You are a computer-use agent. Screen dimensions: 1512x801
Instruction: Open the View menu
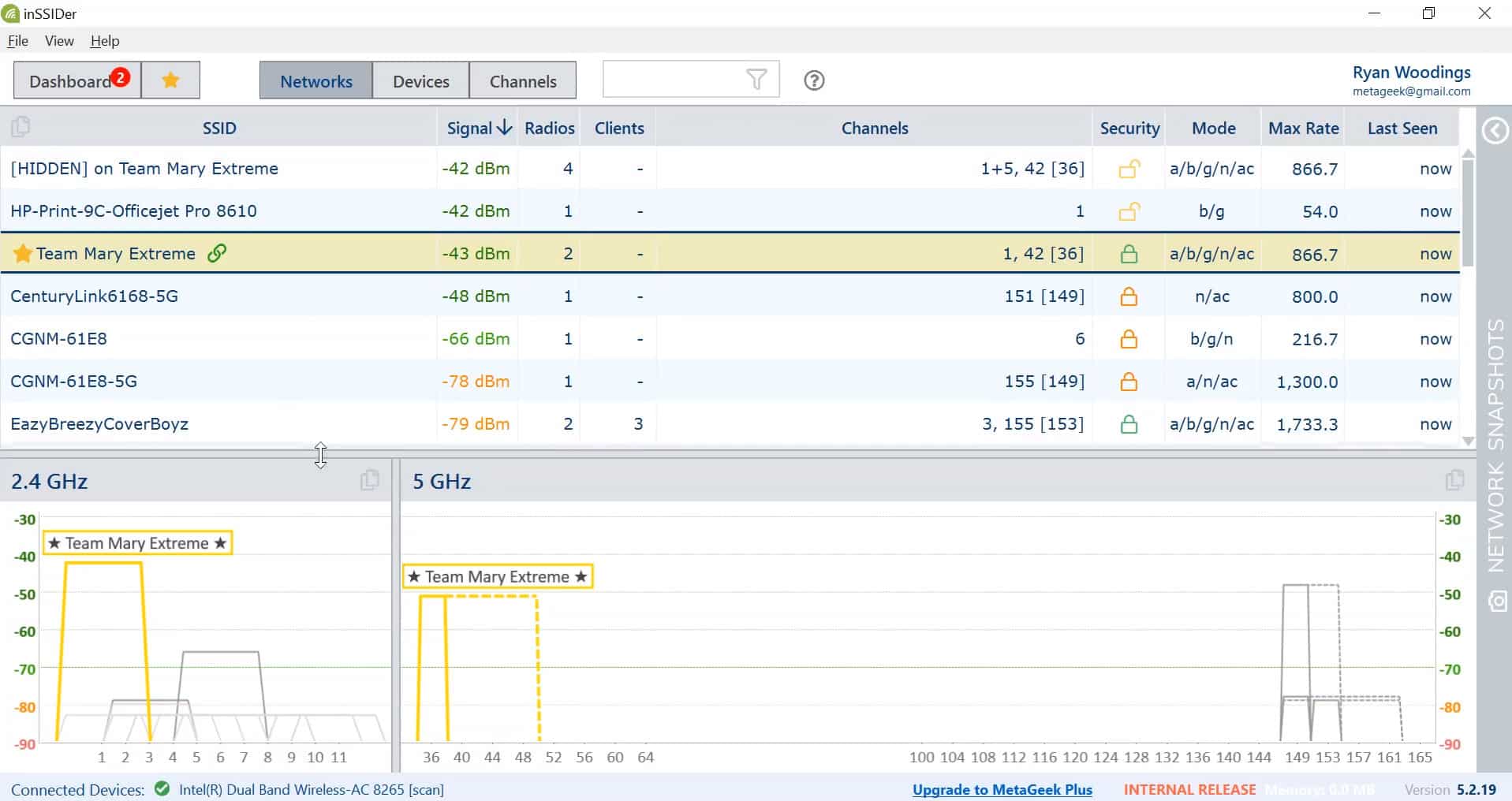[x=59, y=41]
